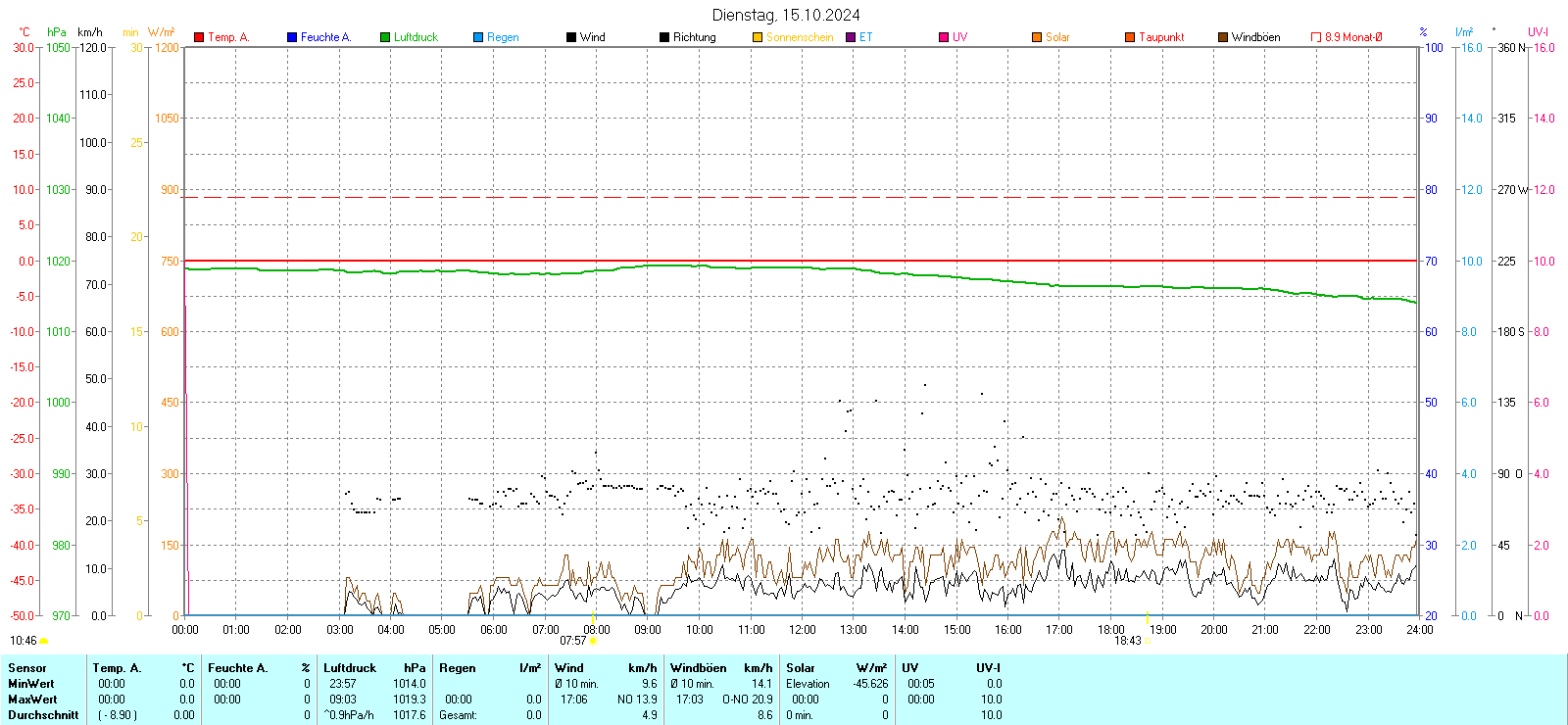The width and height of the screenshot is (1568, 725).
Task: Click the sun icon beside 10:46
Action: [x=44, y=641]
